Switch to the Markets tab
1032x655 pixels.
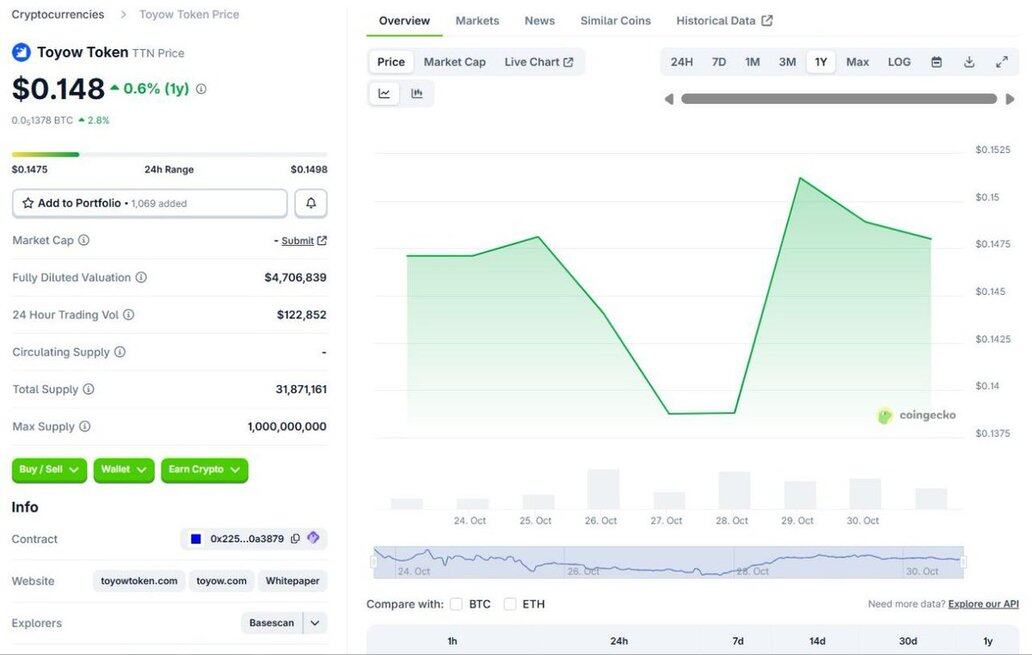click(x=477, y=21)
